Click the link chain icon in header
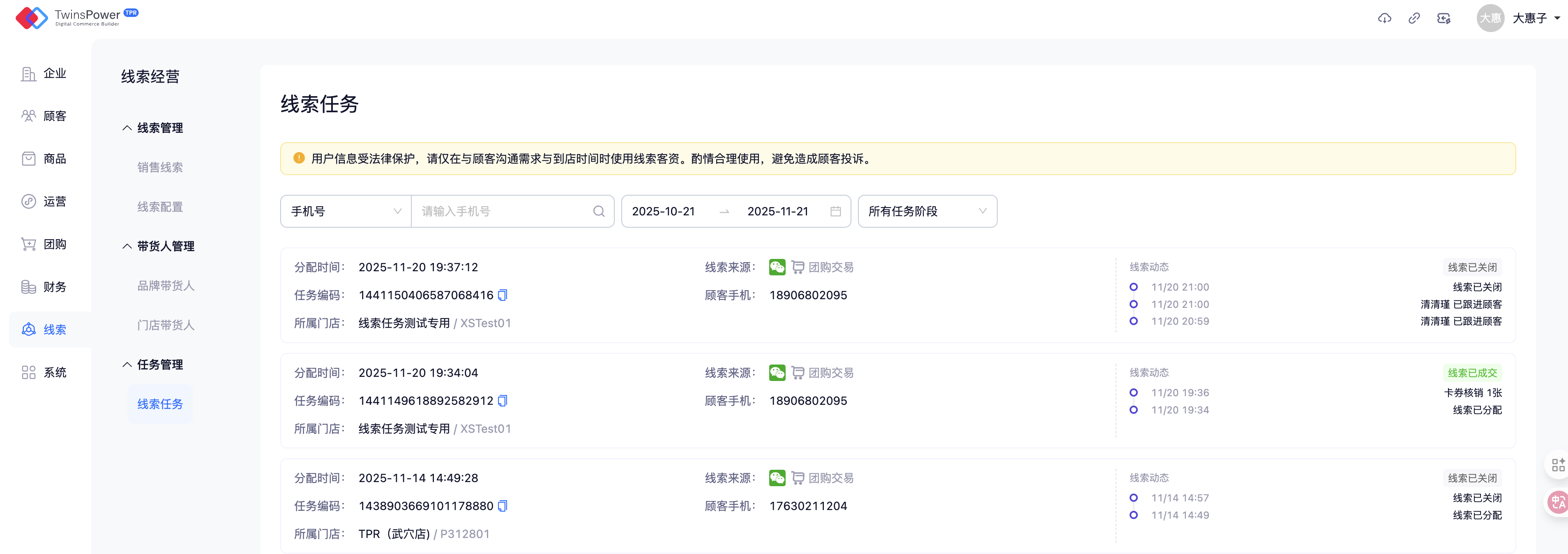This screenshot has width=1568, height=554. coord(1414,18)
